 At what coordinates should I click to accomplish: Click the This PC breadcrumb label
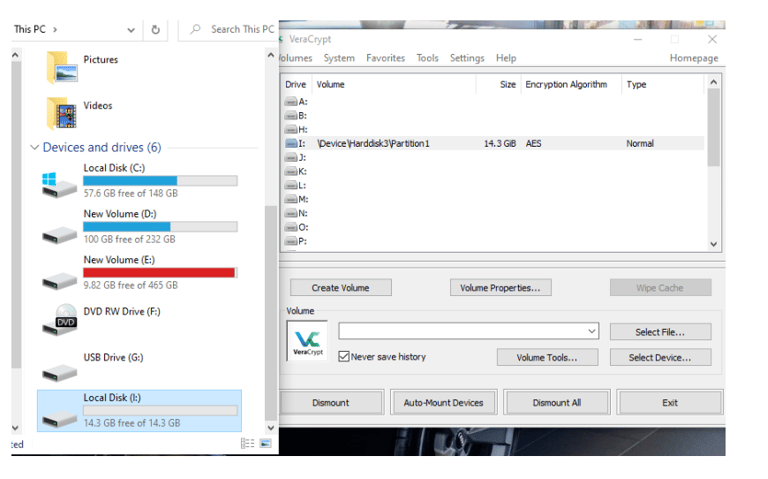pos(29,29)
